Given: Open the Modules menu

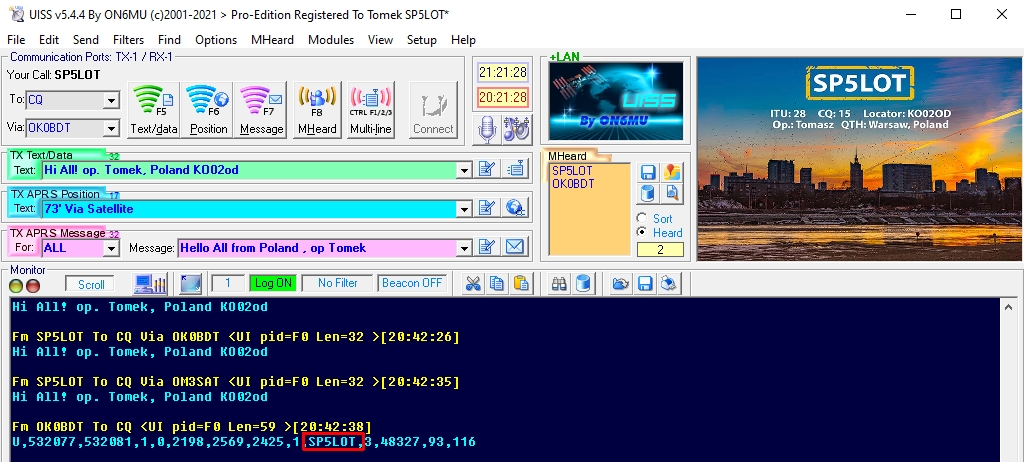Looking at the screenshot, I should pos(331,40).
